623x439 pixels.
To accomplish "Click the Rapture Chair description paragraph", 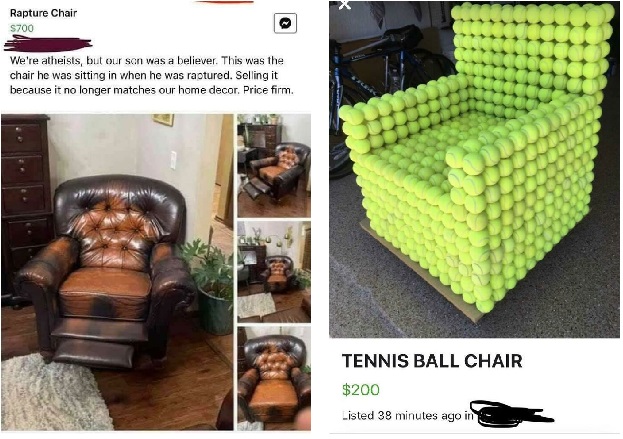I will 152,75.
